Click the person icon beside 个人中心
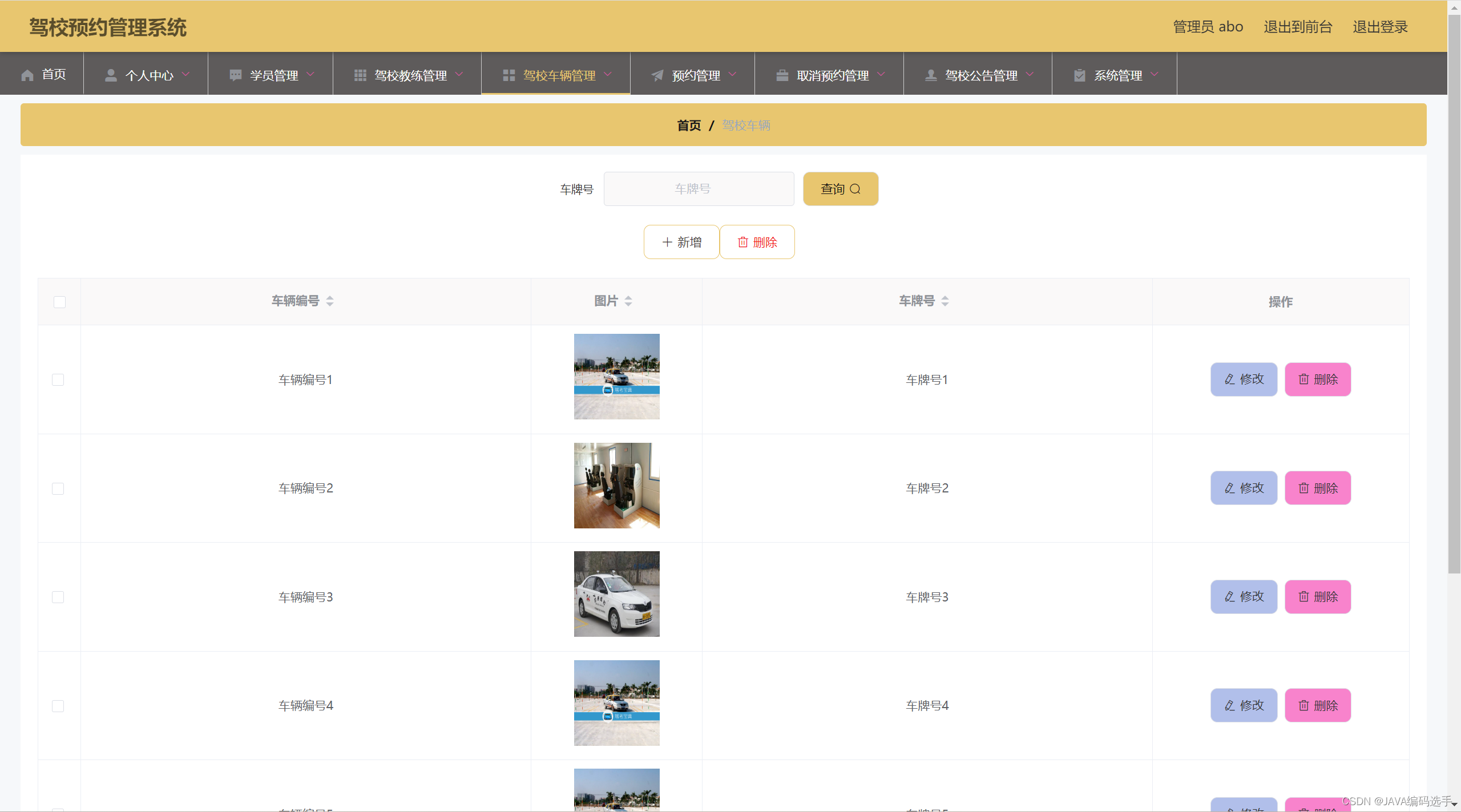1461x812 pixels. tap(111, 75)
